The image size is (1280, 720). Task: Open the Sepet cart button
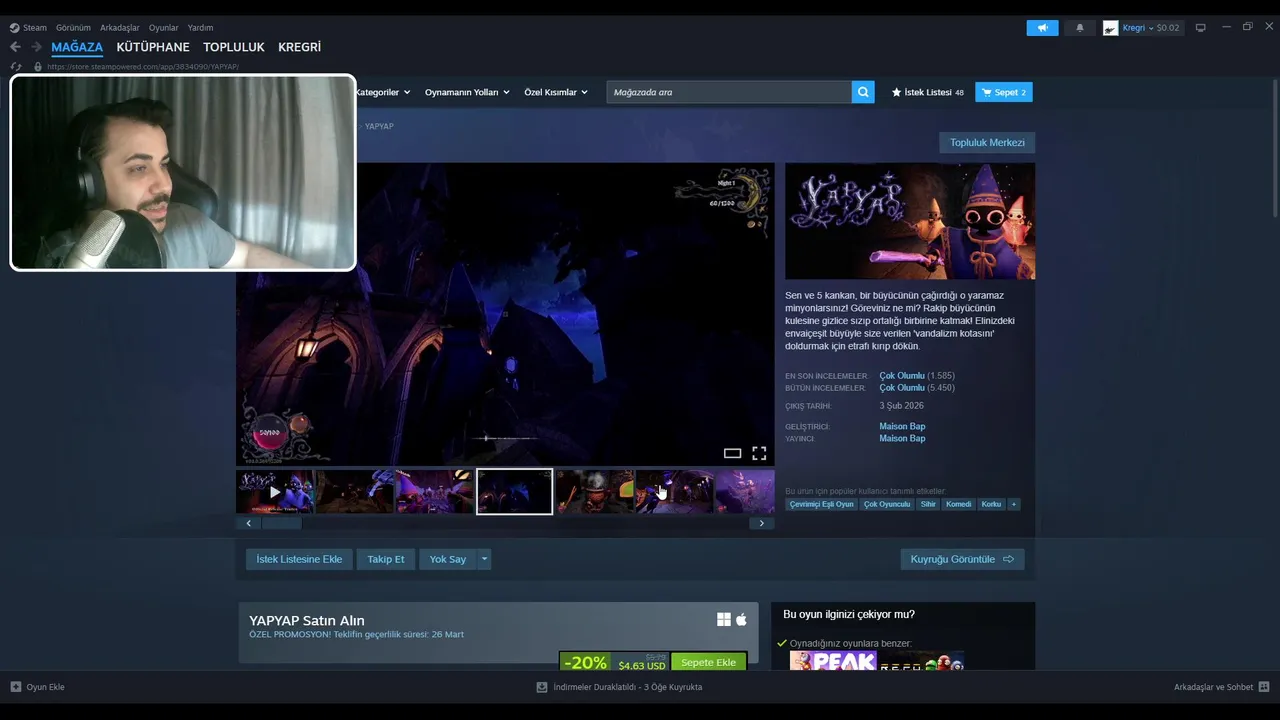[x=1004, y=92]
